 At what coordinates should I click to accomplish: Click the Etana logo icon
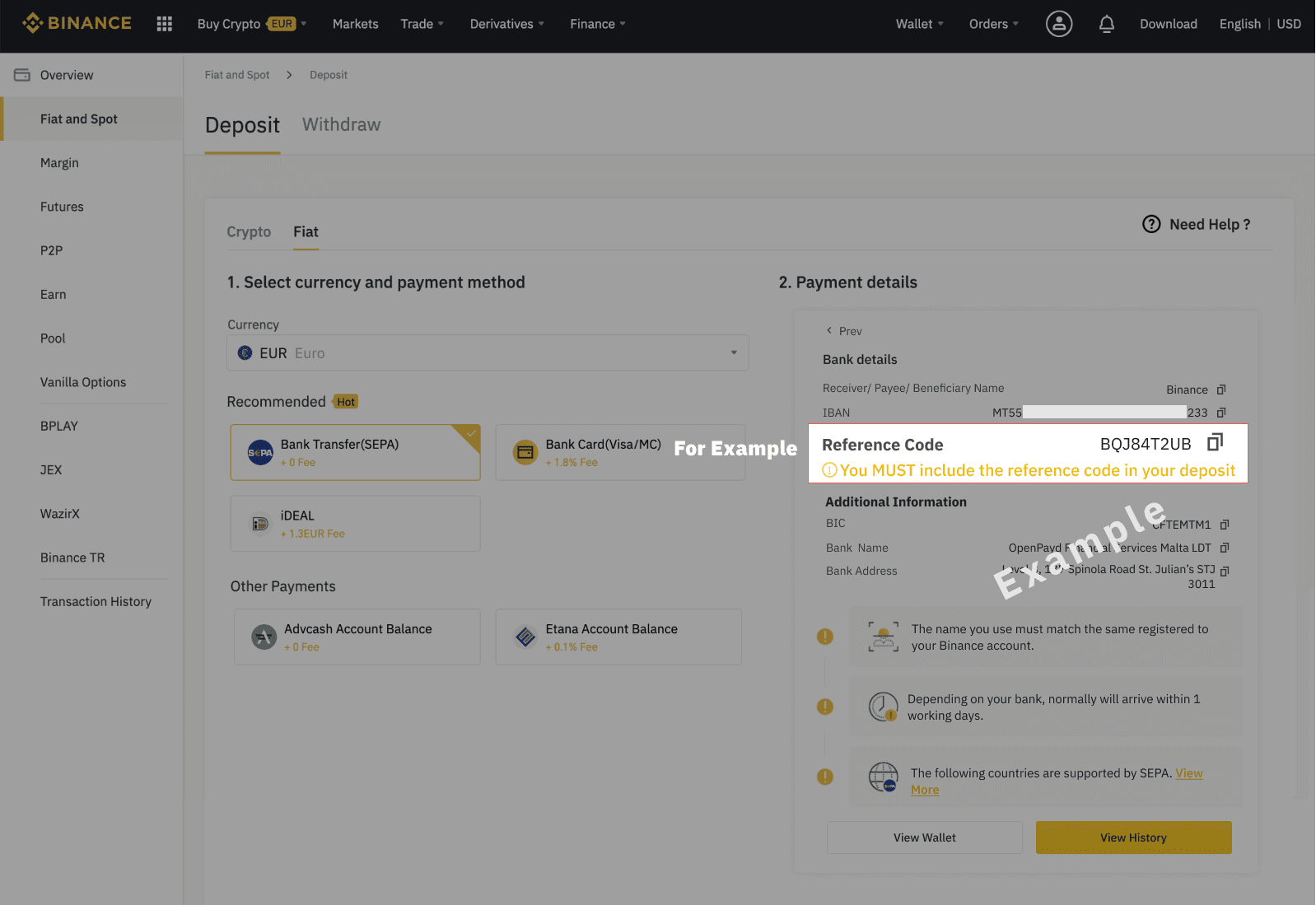point(525,637)
